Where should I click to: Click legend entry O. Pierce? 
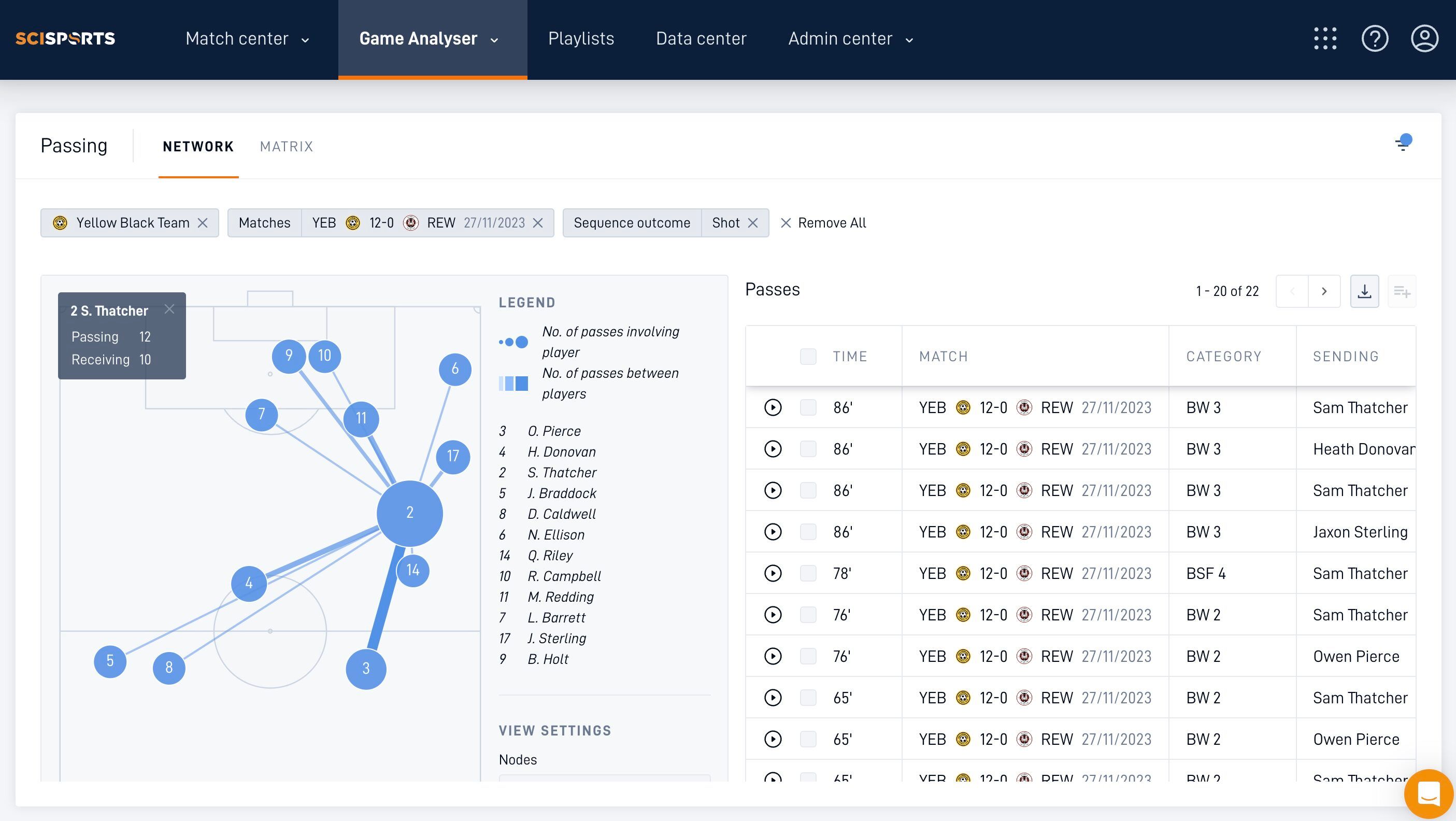pyautogui.click(x=540, y=431)
